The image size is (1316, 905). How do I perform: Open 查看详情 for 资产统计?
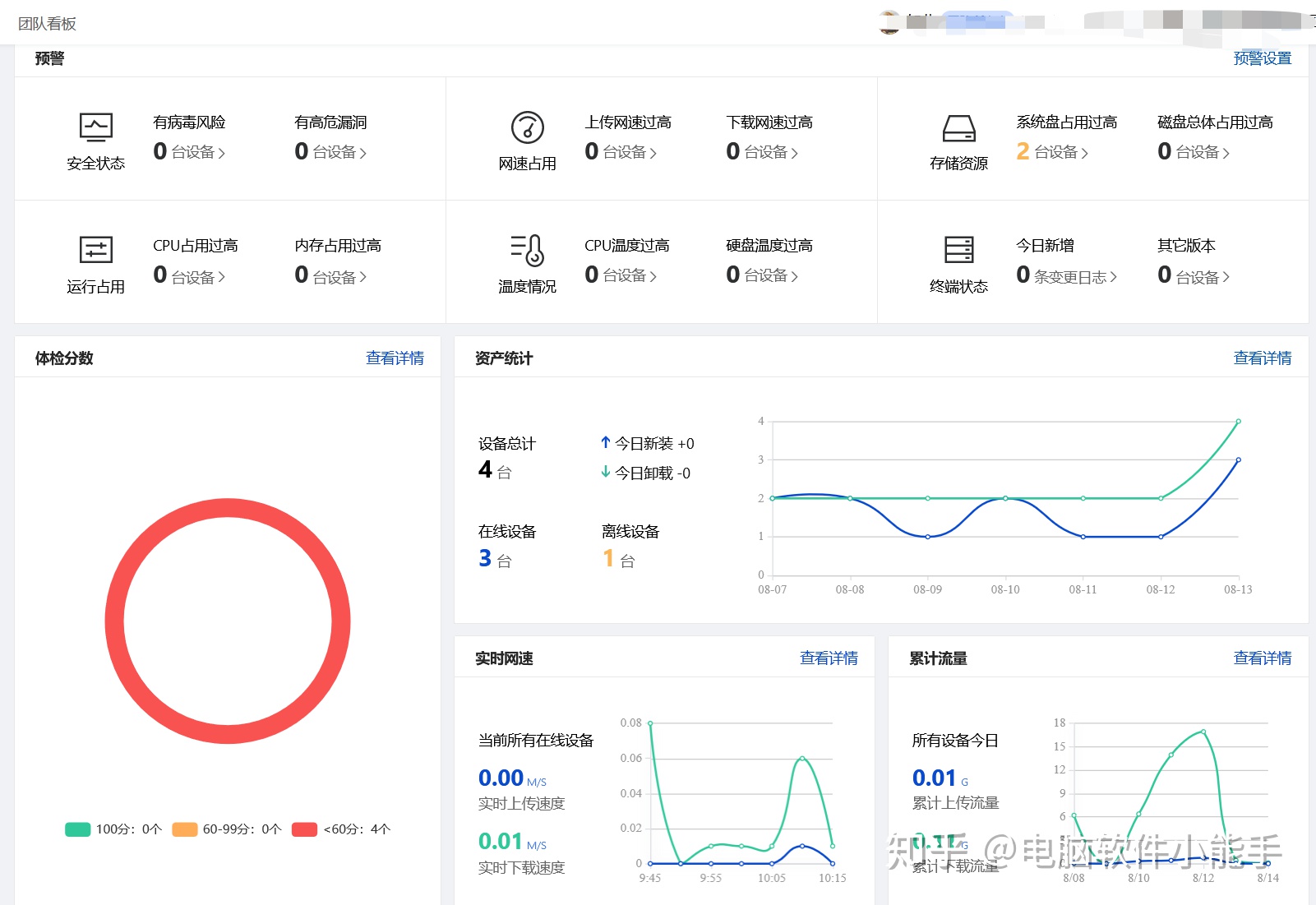1262,357
